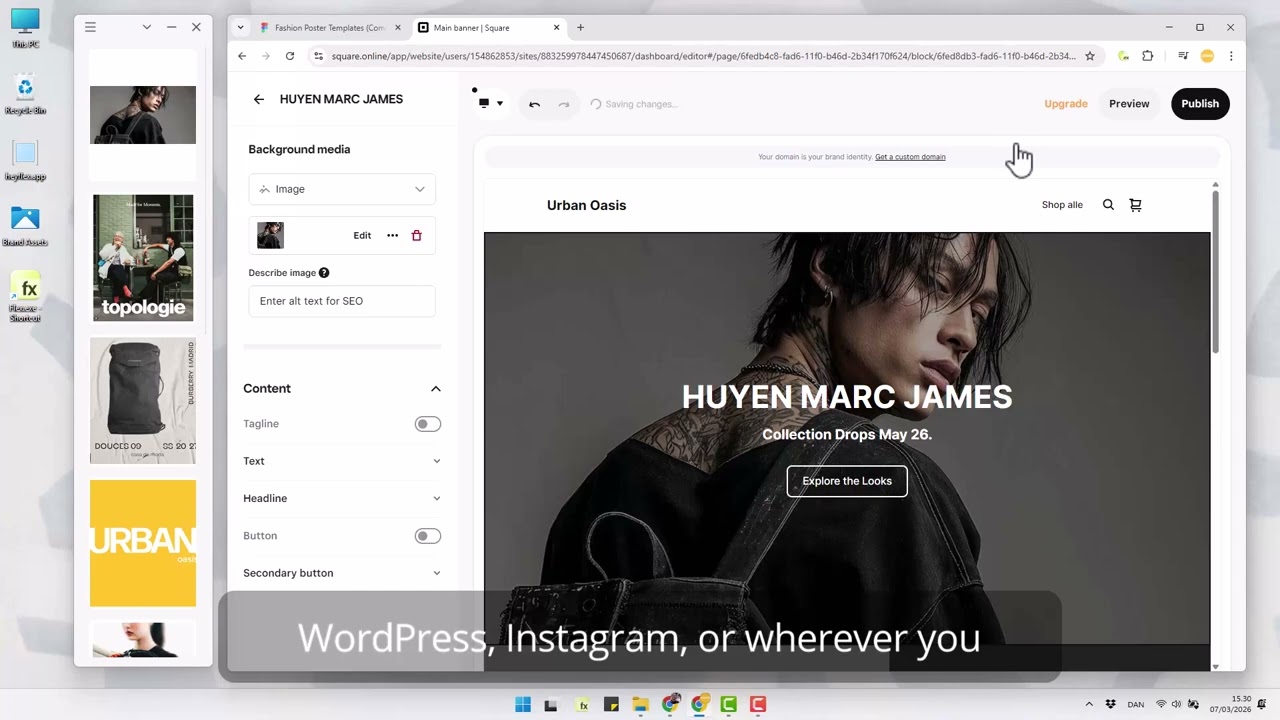Click the Collection Drops May 26 text
1280x720 pixels.
(x=847, y=434)
